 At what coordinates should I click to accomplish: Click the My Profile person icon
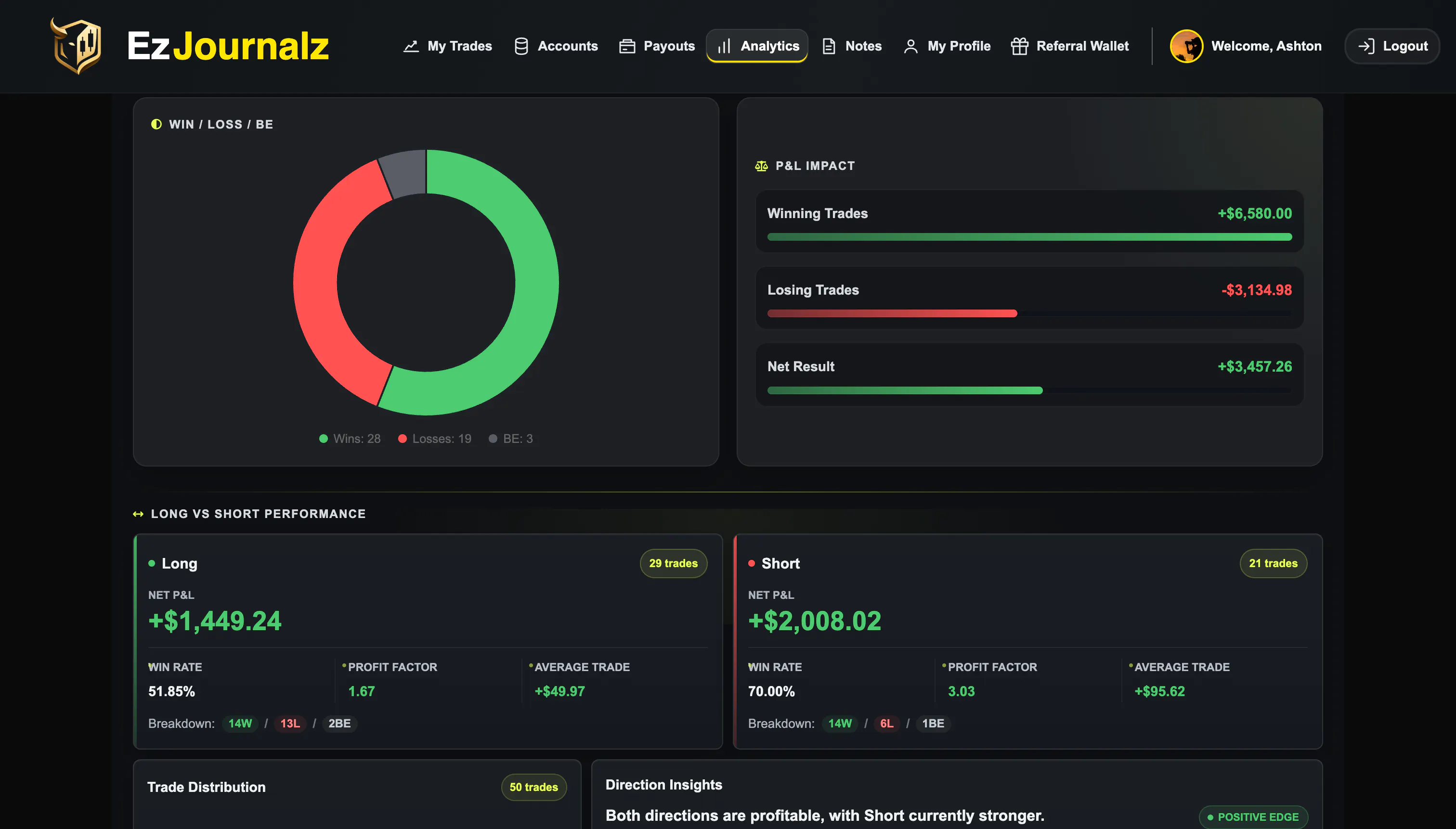coord(910,46)
